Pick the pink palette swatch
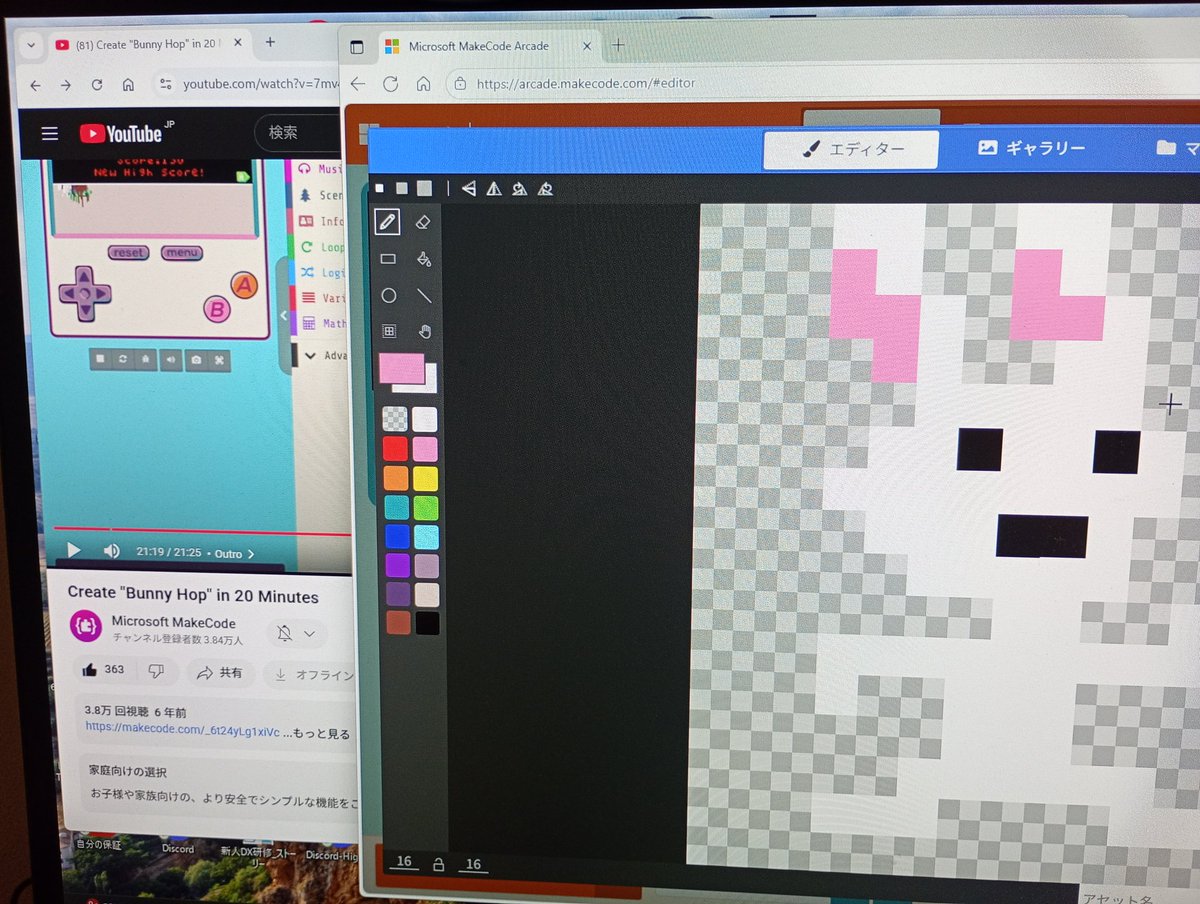Screen dimensions: 1200x904 [x=425, y=449]
